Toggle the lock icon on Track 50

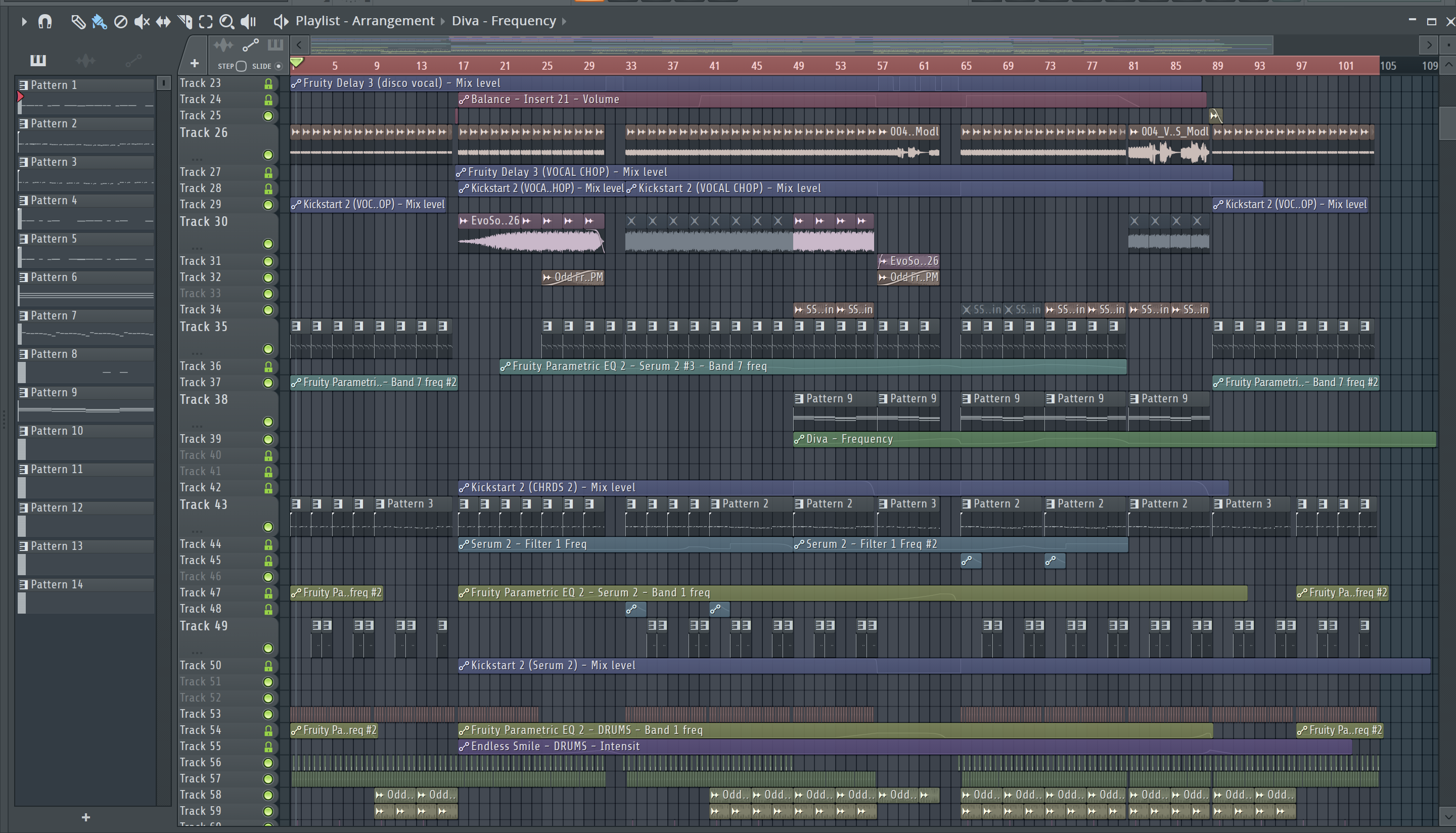(x=268, y=666)
